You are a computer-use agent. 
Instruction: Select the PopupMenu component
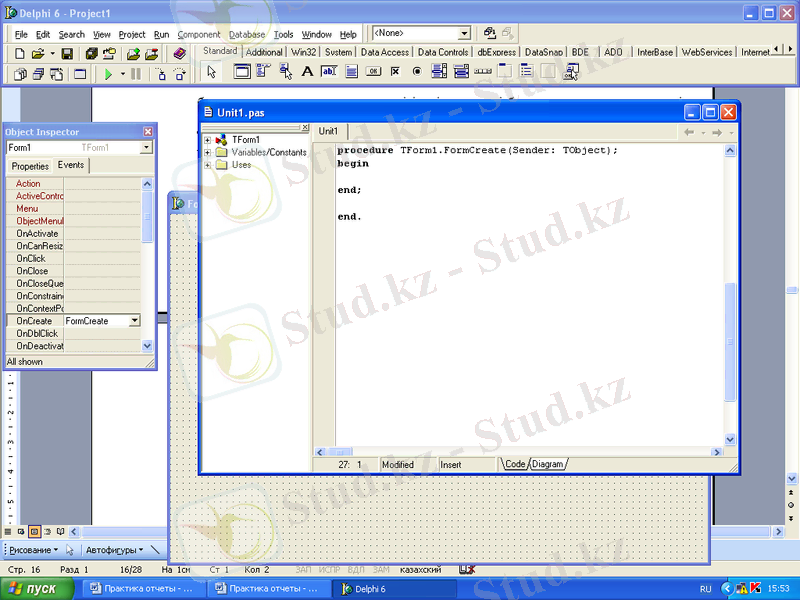click(x=286, y=71)
